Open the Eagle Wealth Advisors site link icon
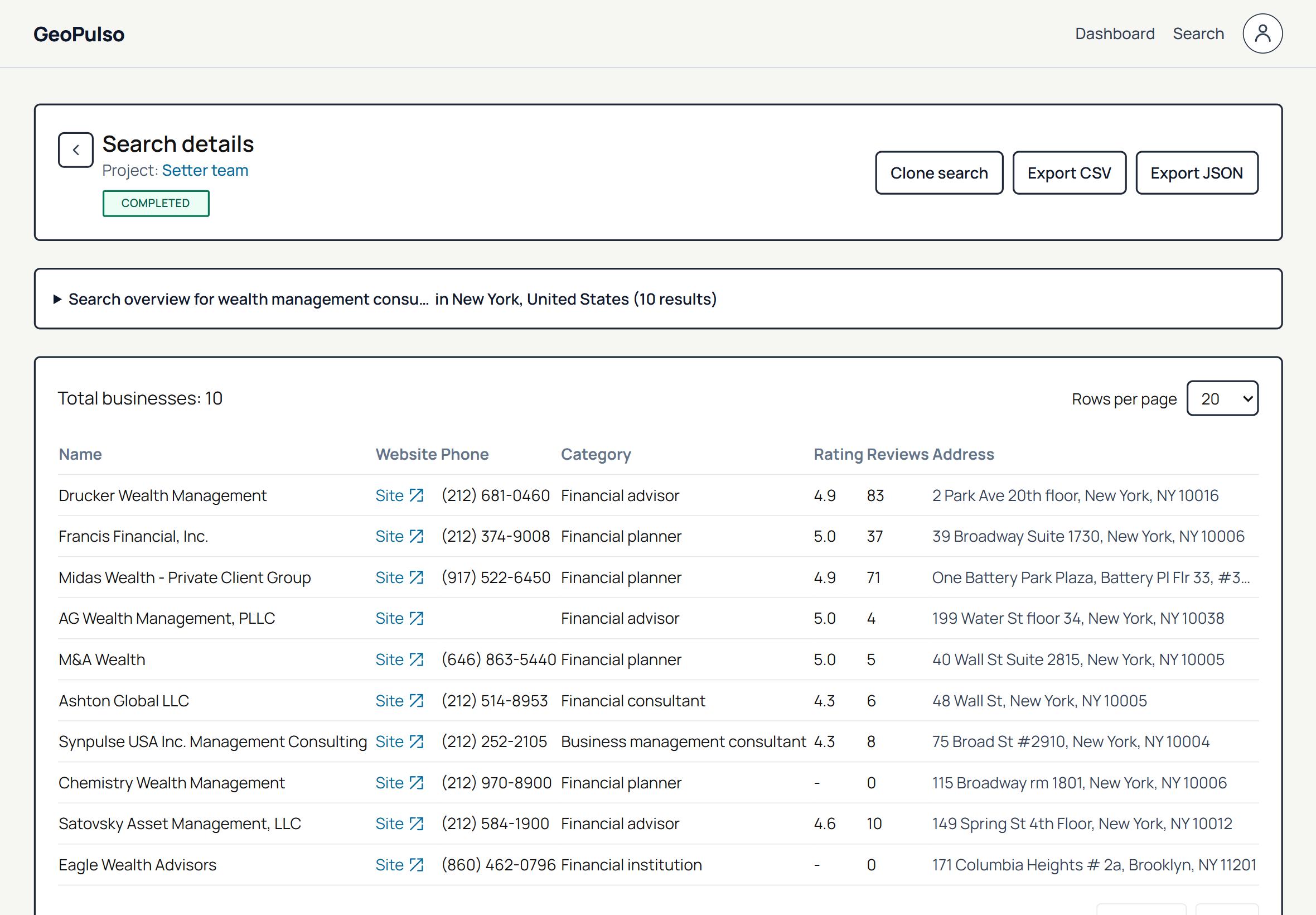This screenshot has height=915, width=1316. 416,864
